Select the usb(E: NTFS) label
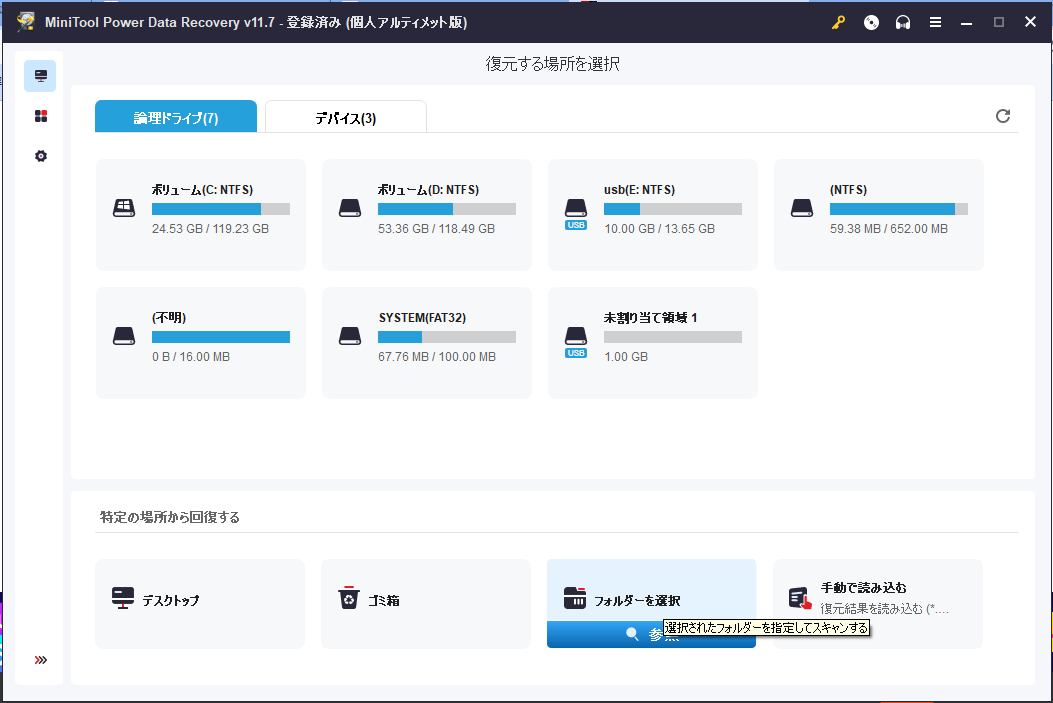Image resolution: width=1053 pixels, height=703 pixels. click(639, 190)
